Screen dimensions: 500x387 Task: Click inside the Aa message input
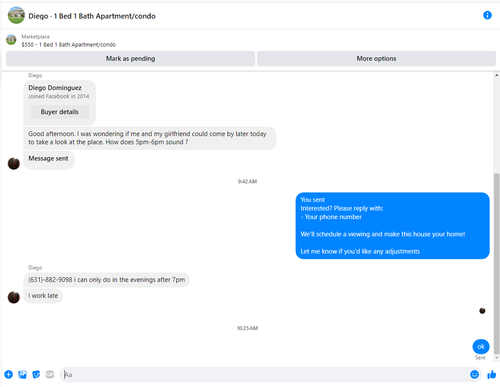click(x=265, y=374)
